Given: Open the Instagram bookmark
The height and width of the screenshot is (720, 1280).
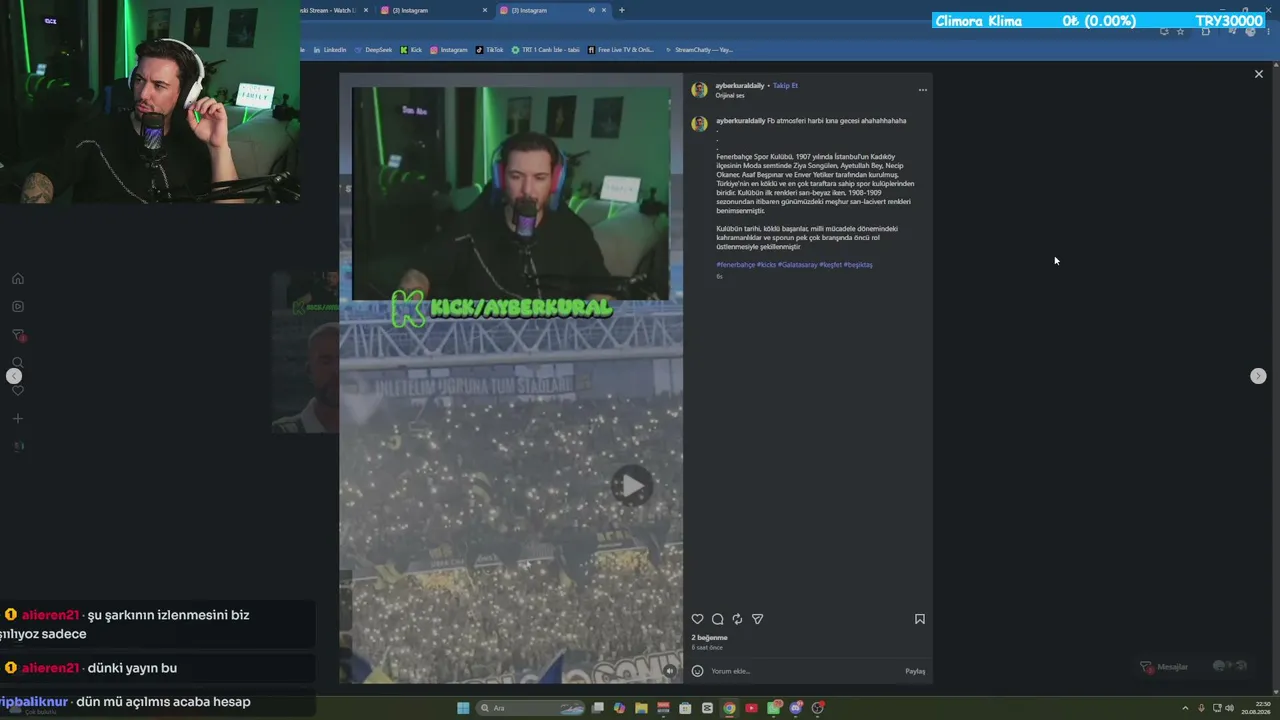Looking at the screenshot, I should (x=449, y=50).
